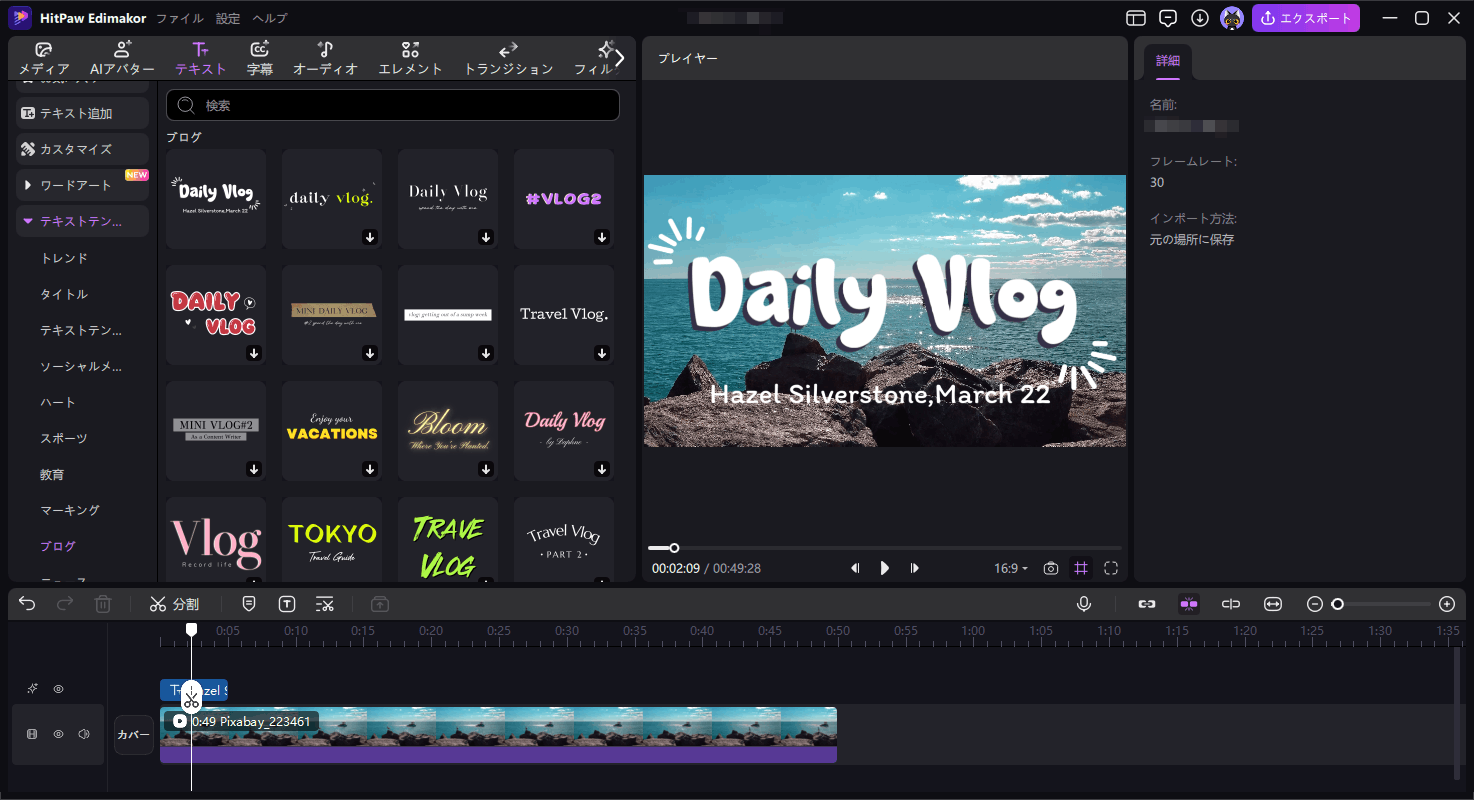Image resolution: width=1474 pixels, height=800 pixels.
Task: Open the オーディオ audio tab
Action: 325,59
